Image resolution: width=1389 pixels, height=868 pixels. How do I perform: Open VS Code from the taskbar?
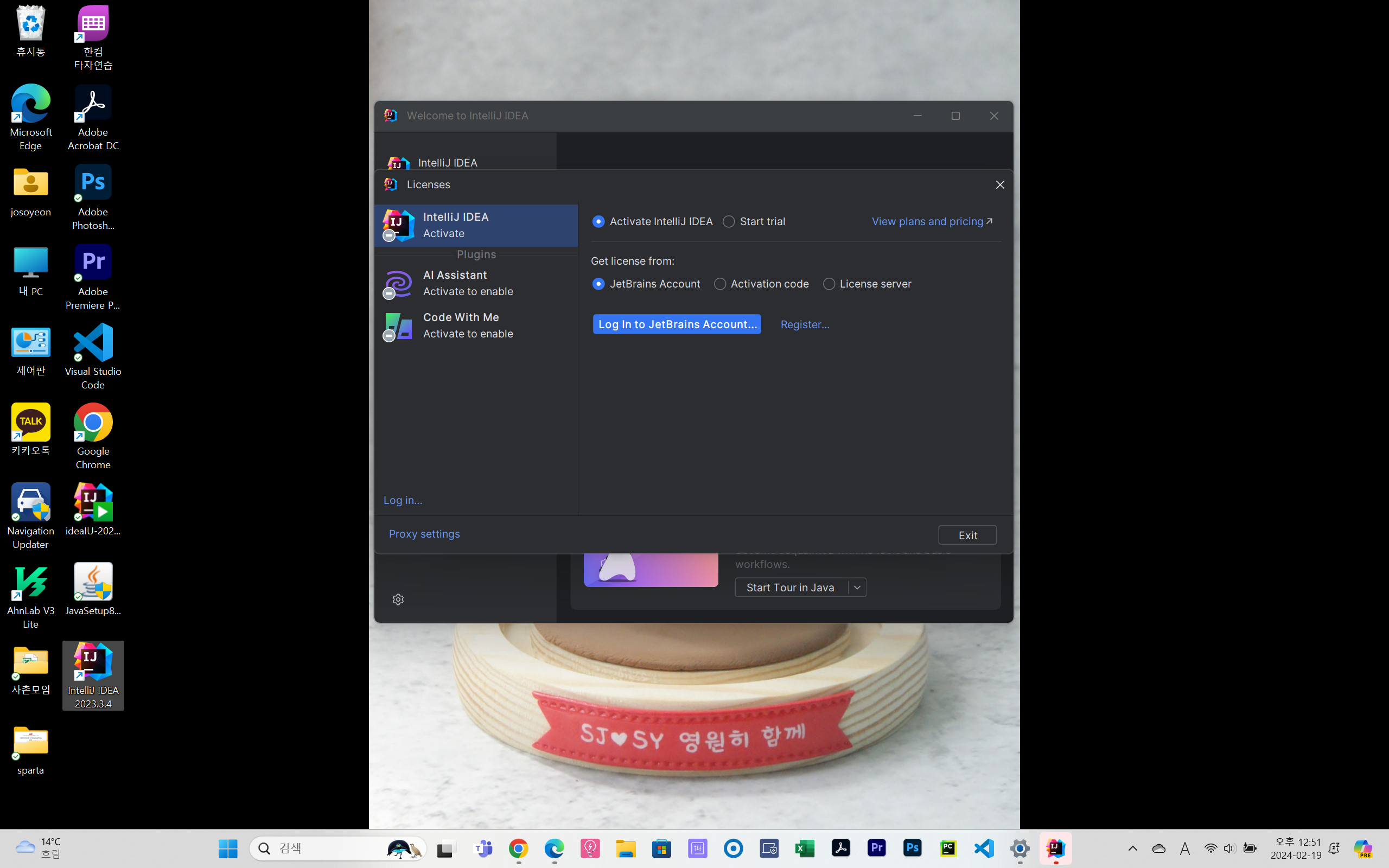tap(984, 848)
